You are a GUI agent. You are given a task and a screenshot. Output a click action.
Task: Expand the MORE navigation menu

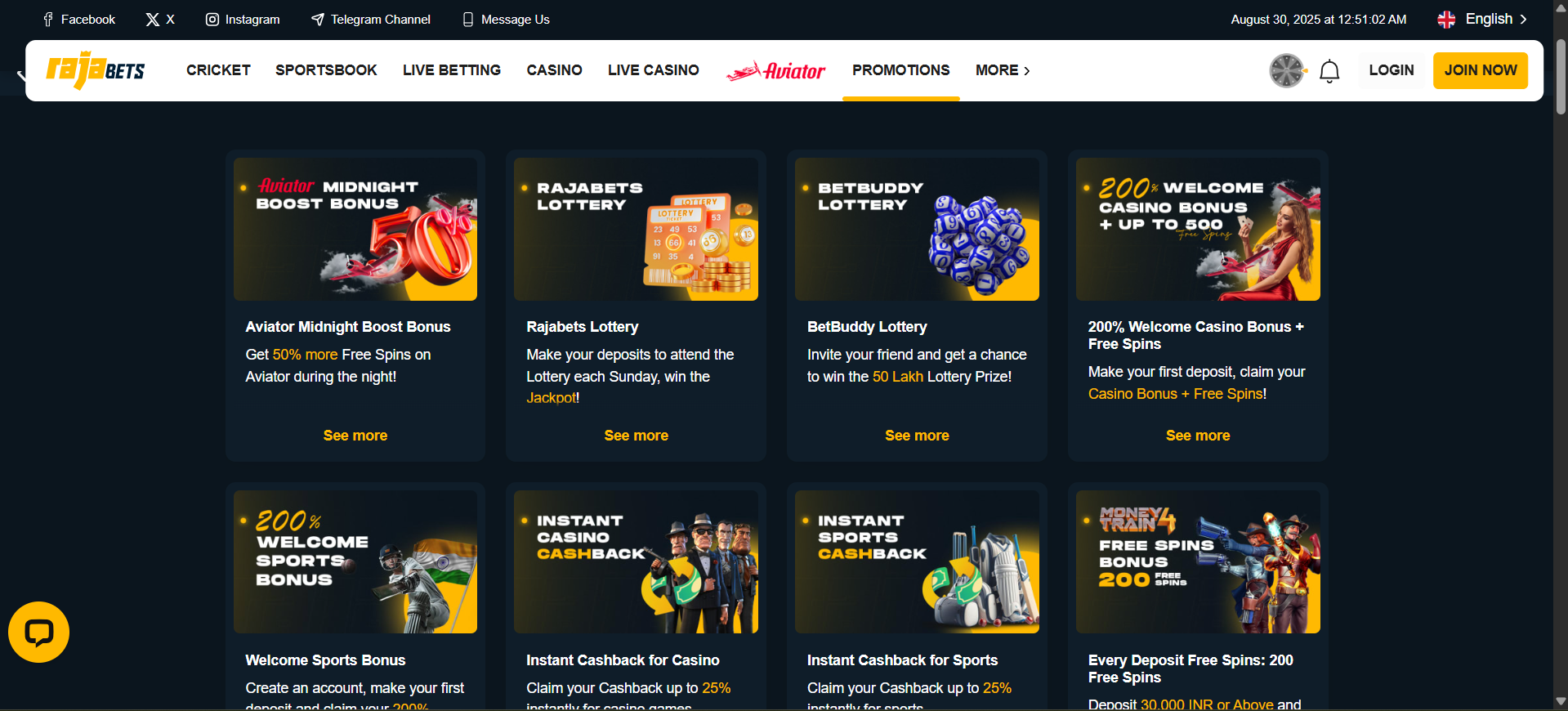[x=1003, y=70]
